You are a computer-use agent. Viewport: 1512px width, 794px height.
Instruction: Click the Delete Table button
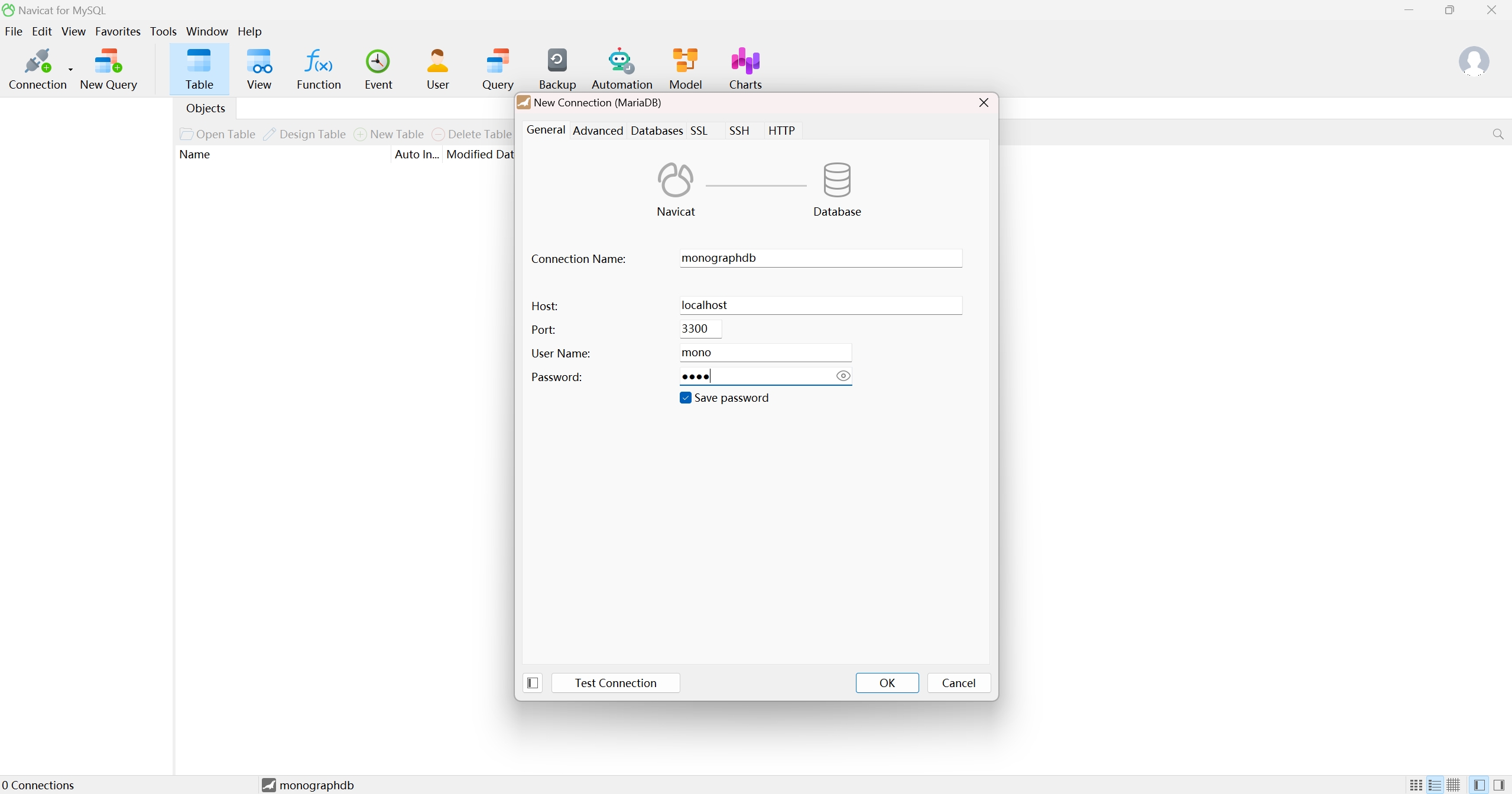(x=472, y=135)
